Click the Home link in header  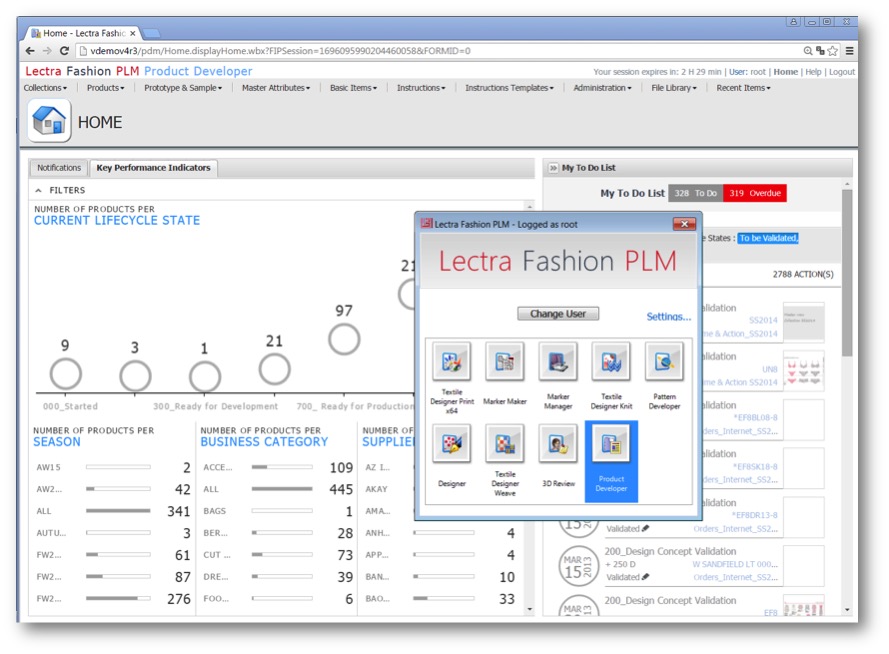point(785,72)
